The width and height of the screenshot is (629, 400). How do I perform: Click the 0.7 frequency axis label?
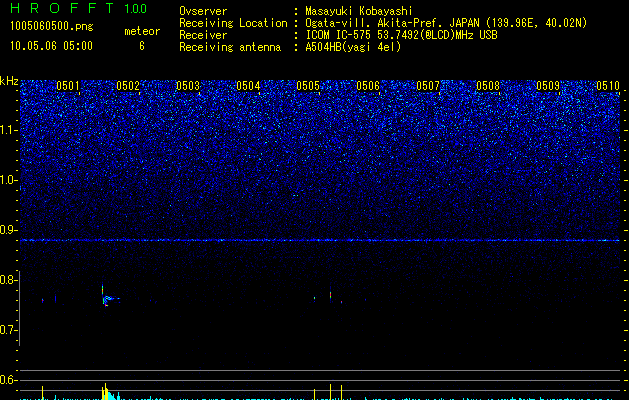tap(9, 330)
